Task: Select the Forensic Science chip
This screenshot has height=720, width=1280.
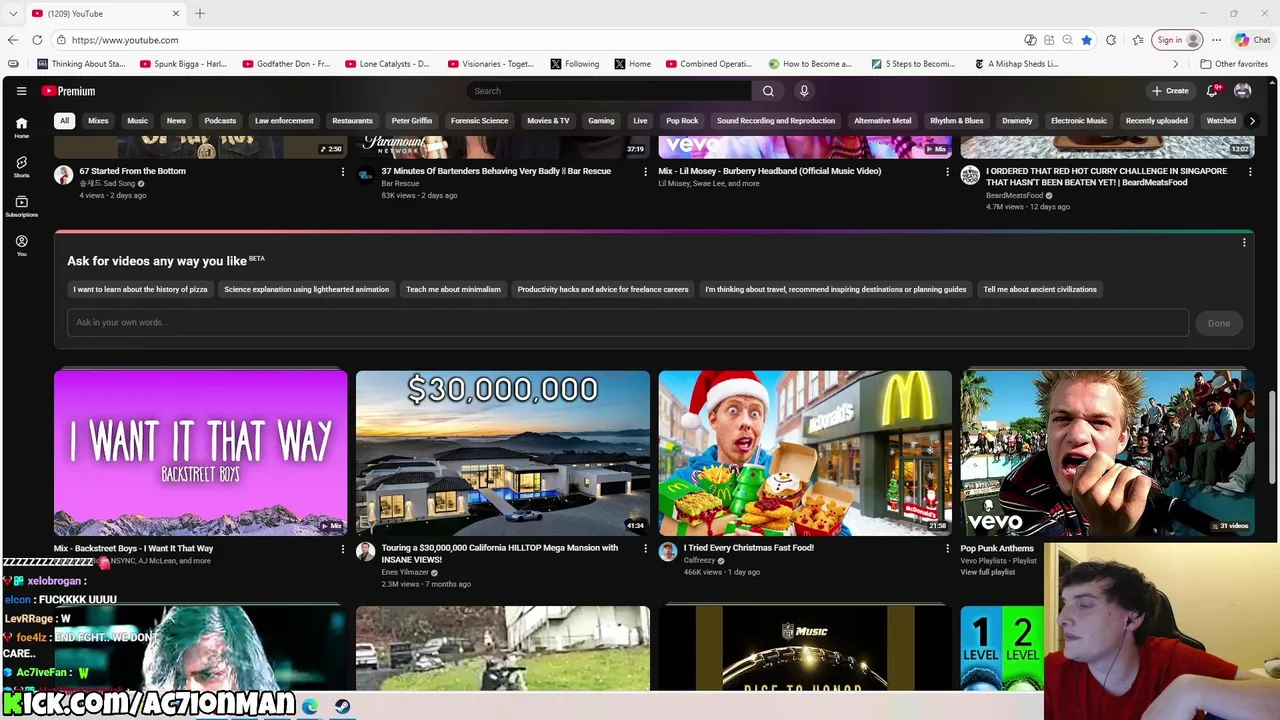Action: coord(479,121)
